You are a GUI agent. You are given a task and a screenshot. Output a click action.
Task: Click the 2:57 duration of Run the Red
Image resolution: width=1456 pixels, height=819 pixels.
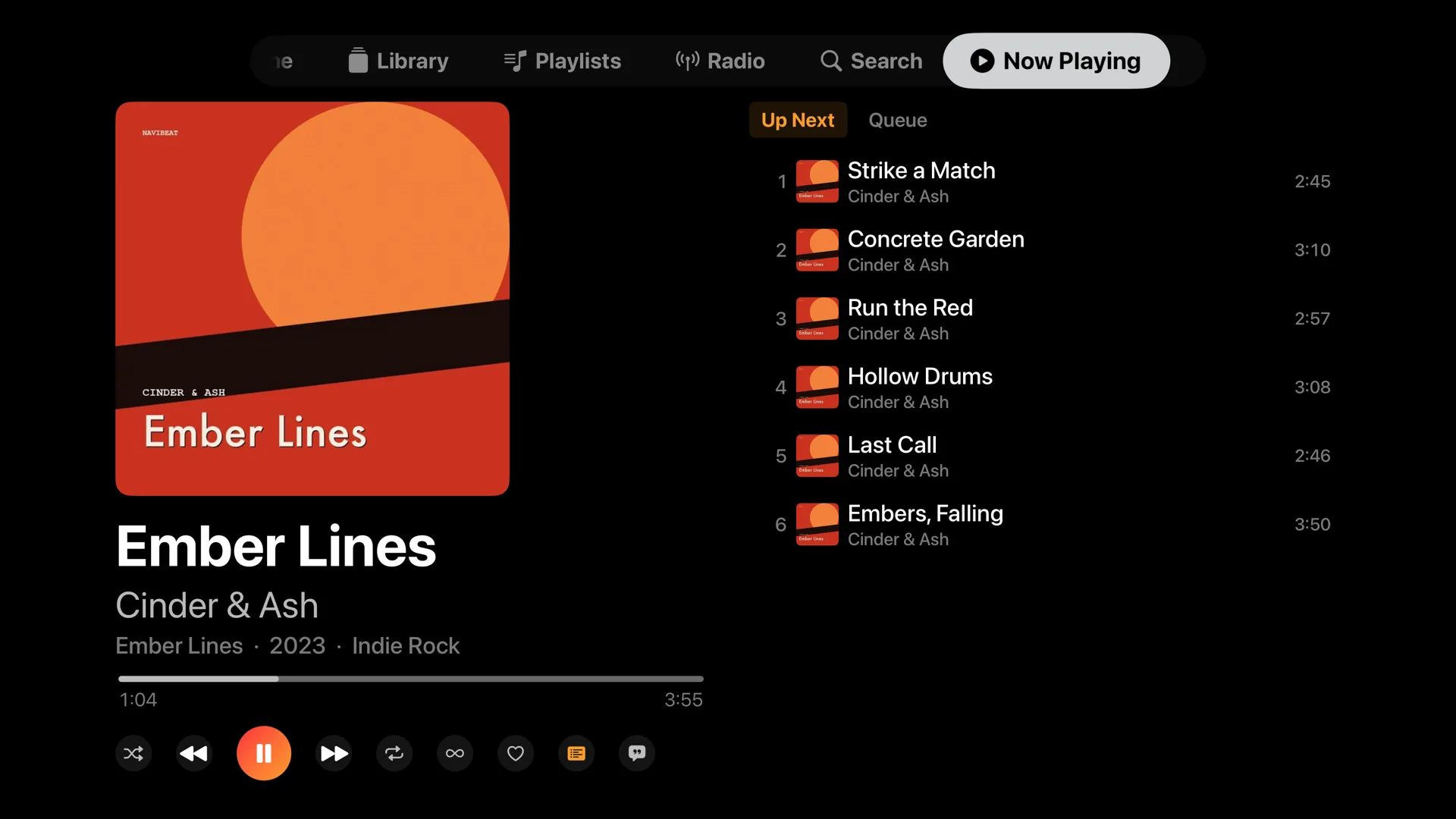[x=1312, y=318]
